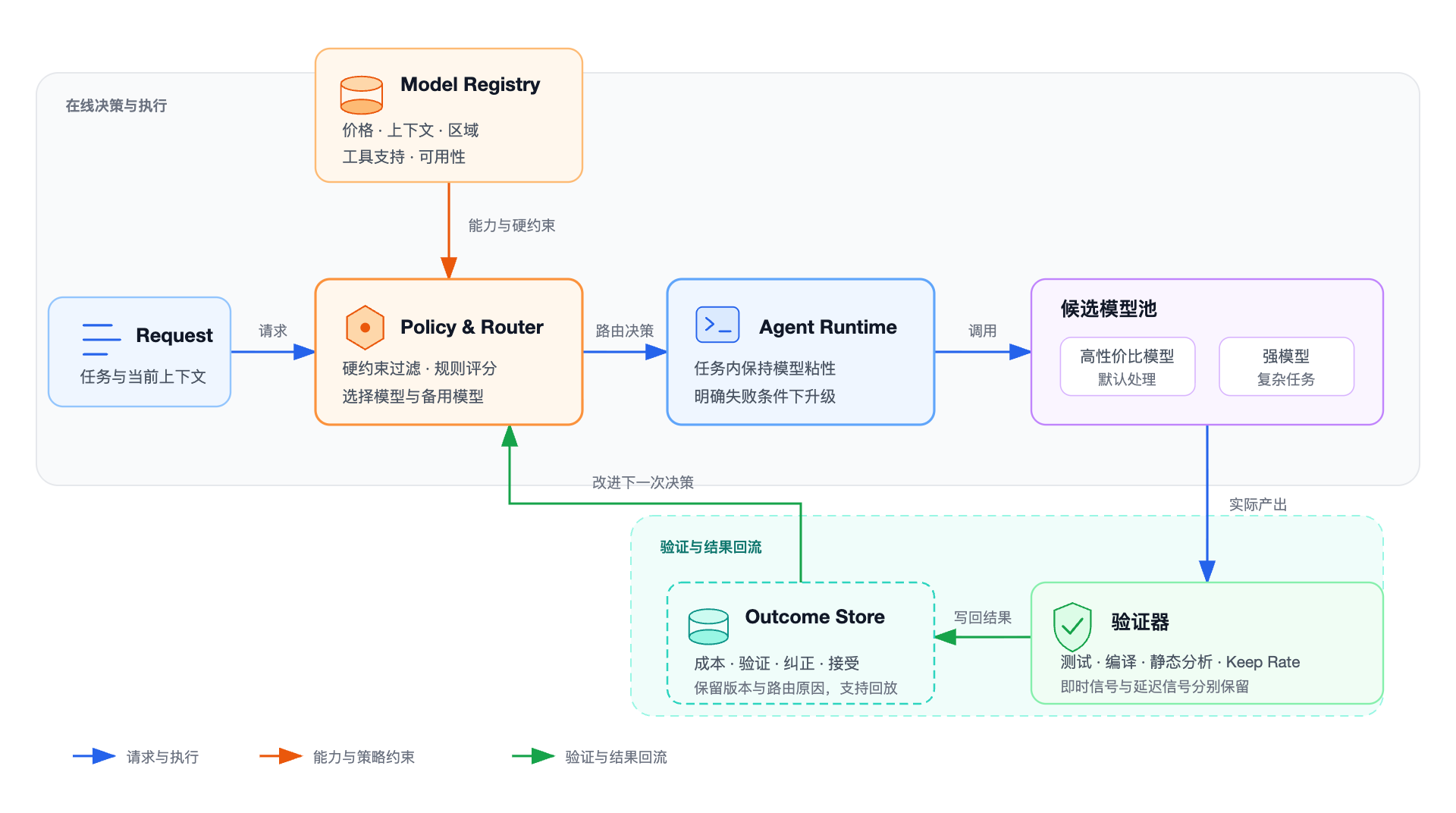
Task: Click the orange legend arrow for 能力与策略约束
Action: [x=281, y=756]
